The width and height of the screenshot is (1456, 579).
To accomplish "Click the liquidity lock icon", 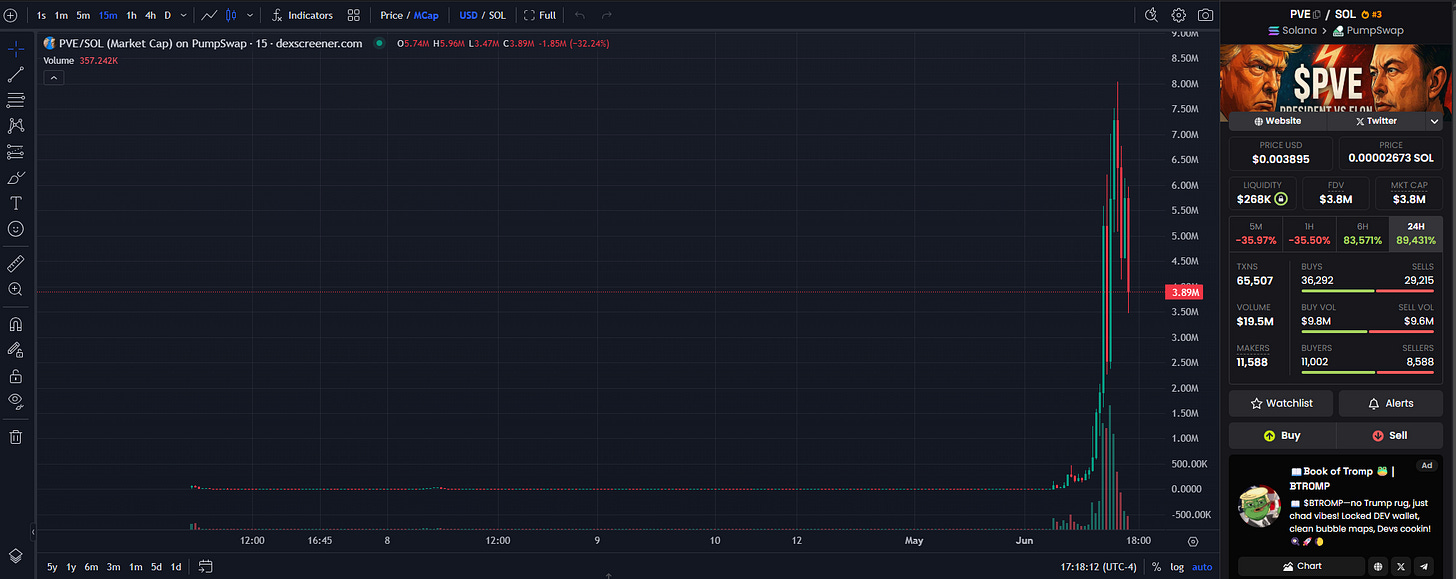I will click(1281, 199).
